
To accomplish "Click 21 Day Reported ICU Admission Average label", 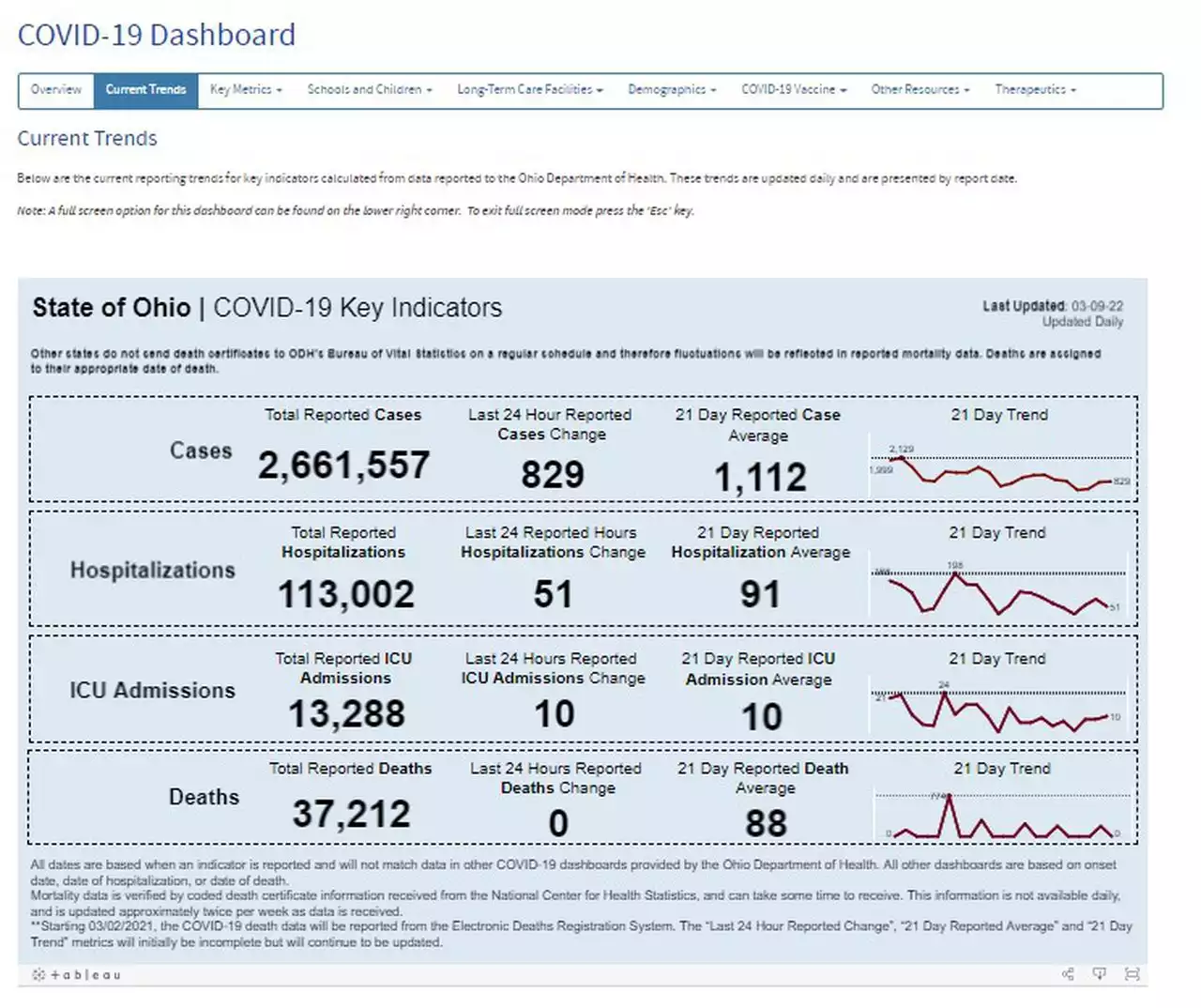I will [758, 669].
